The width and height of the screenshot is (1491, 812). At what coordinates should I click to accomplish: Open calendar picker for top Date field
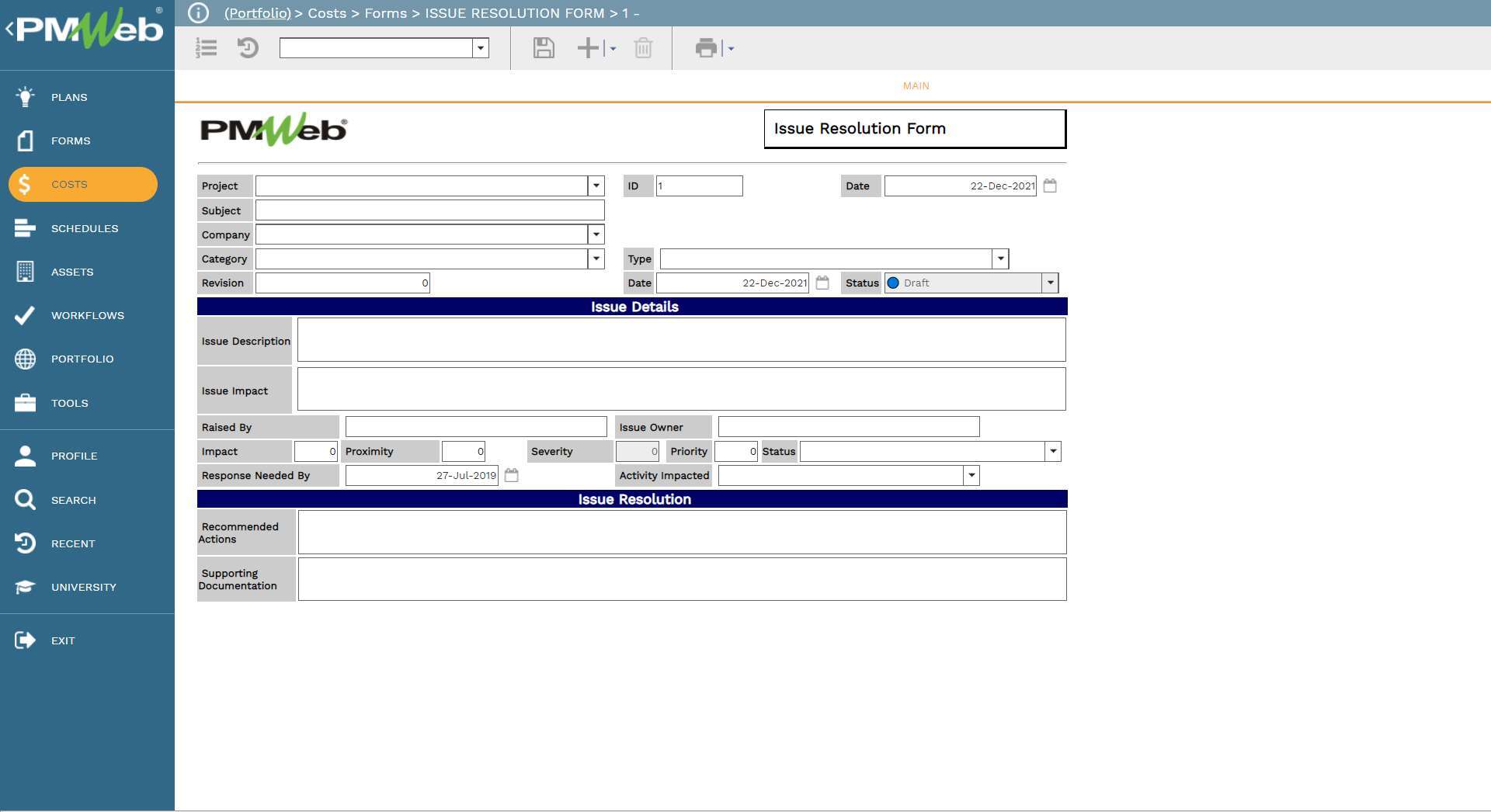click(1050, 186)
